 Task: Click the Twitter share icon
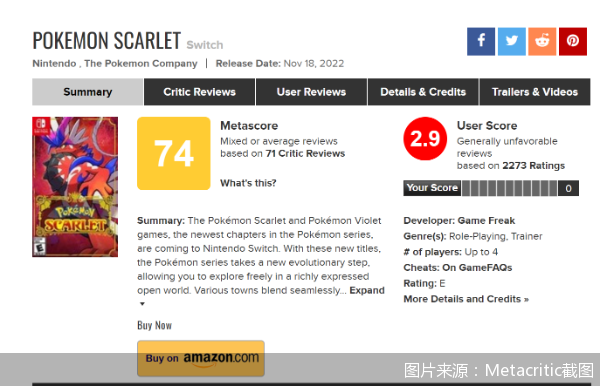[512, 41]
